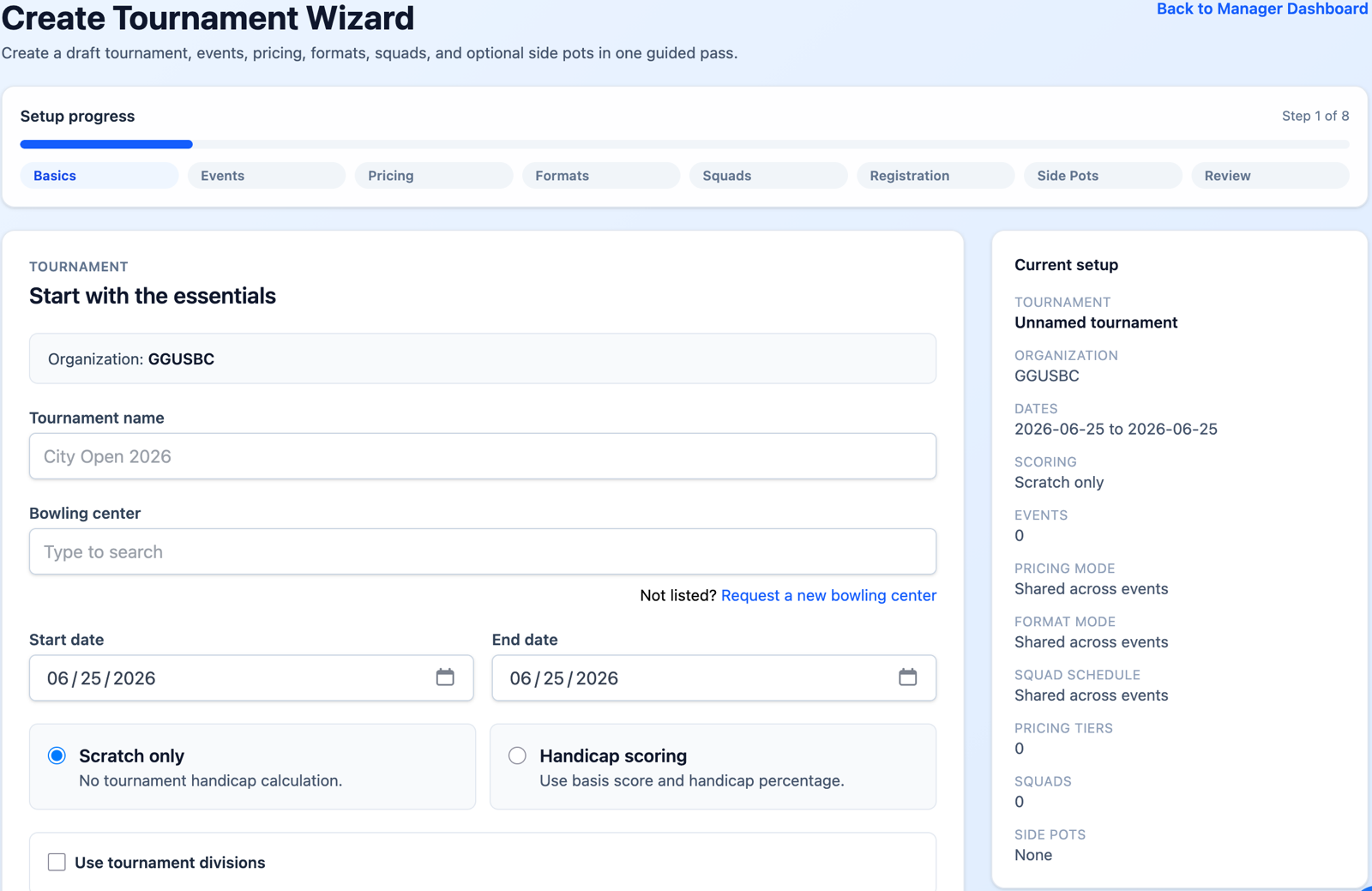The image size is (1372, 891).
Task: Click the Start date field 06/25/2026
Action: [x=251, y=677]
